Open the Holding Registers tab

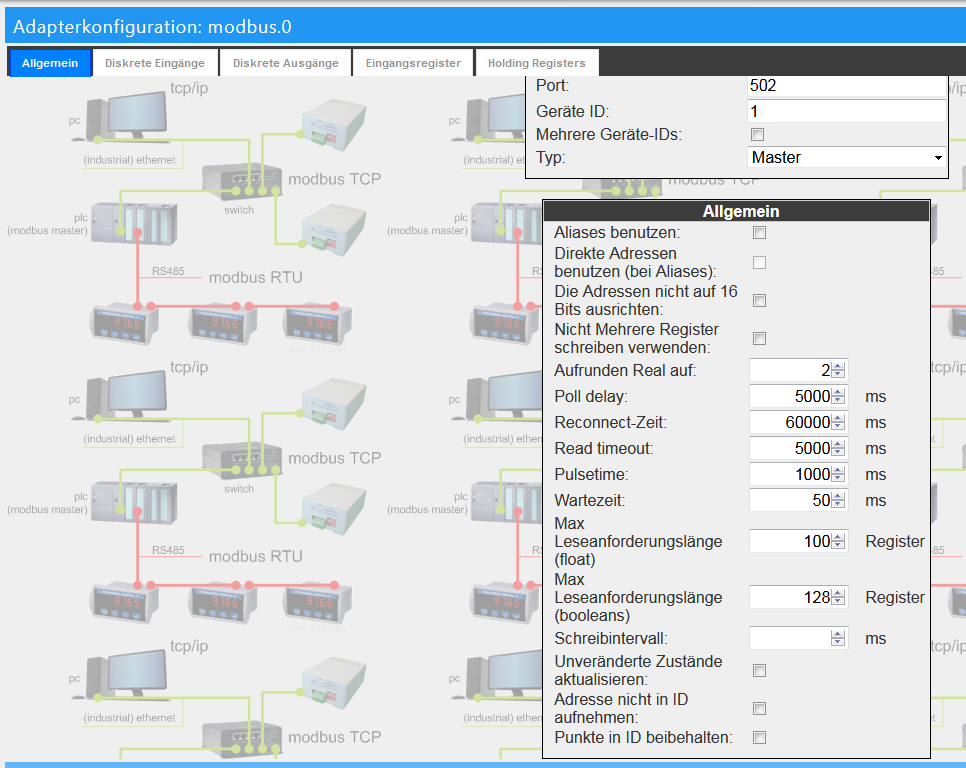coord(536,63)
